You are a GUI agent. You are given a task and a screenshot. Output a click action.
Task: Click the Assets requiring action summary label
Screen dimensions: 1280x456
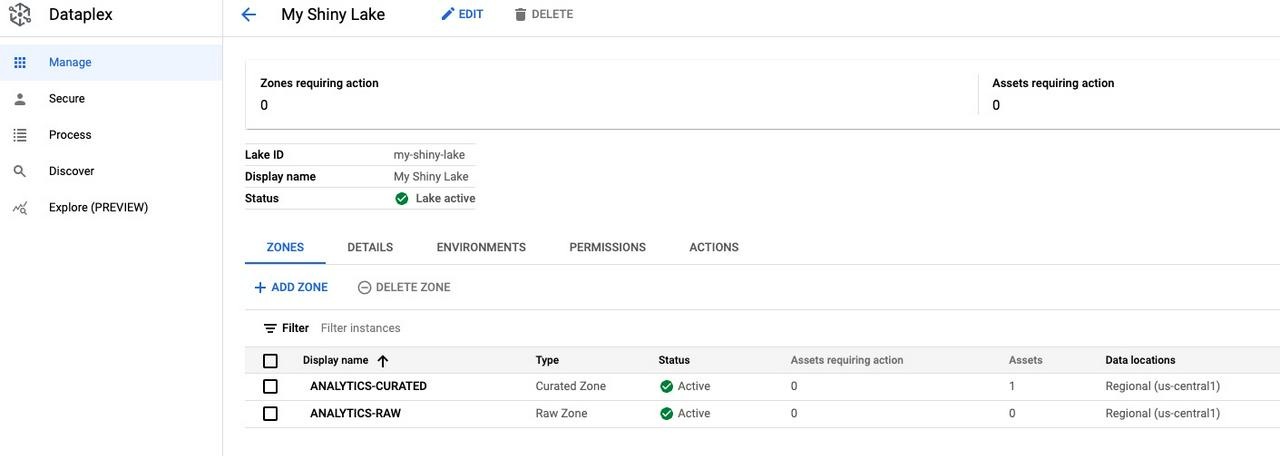tap(1053, 83)
